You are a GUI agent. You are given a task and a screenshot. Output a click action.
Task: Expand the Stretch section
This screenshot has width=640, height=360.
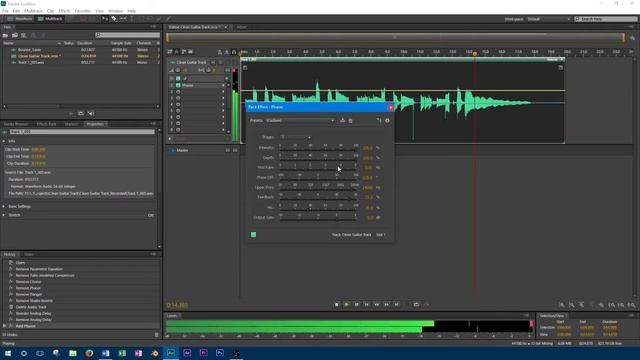[x=4, y=215]
